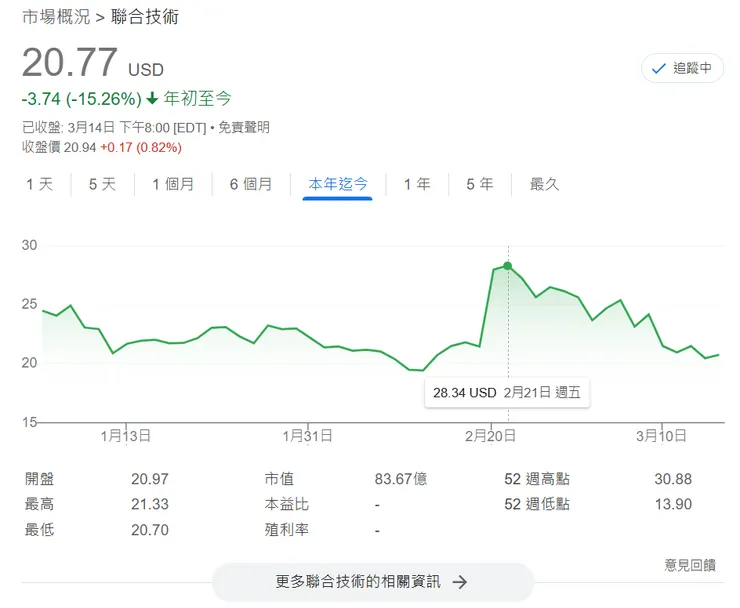Click the 3月10日 axis label
Viewport: 740px width, 608px height.
point(661,436)
